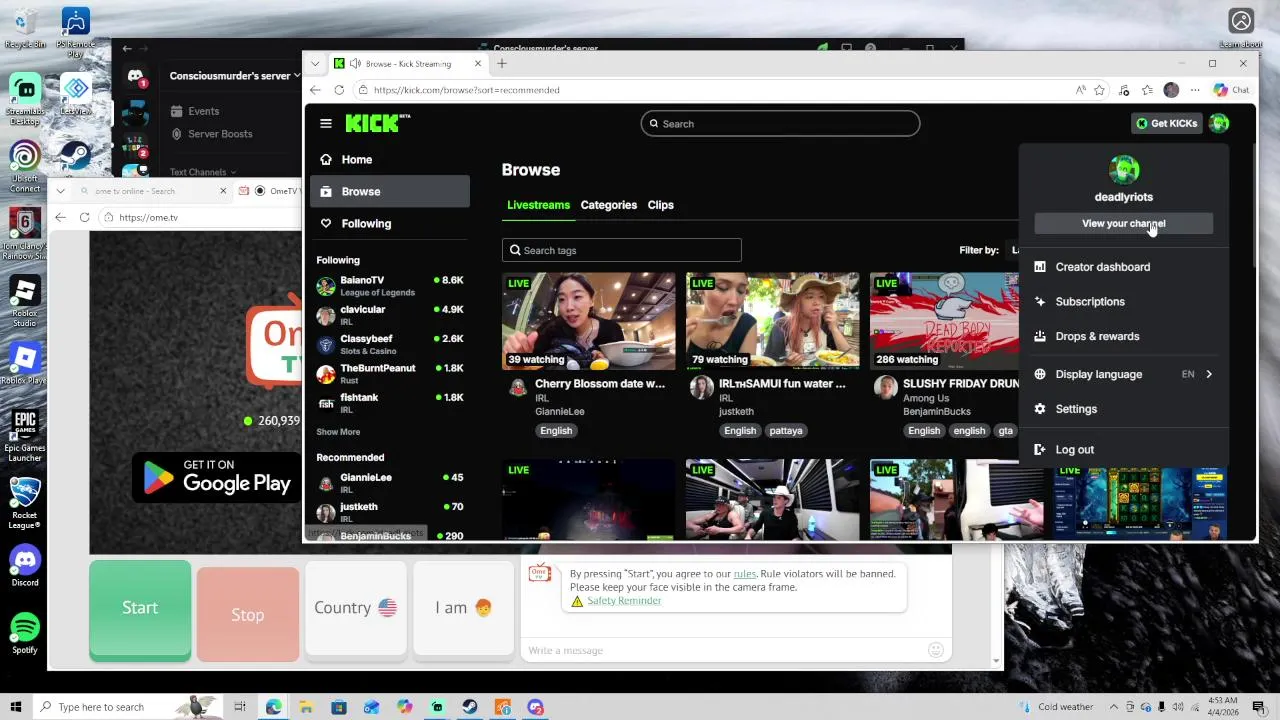The image size is (1280, 720).
Task: Open TheBurntPeanut channel in sidebar
Action: (x=390, y=374)
